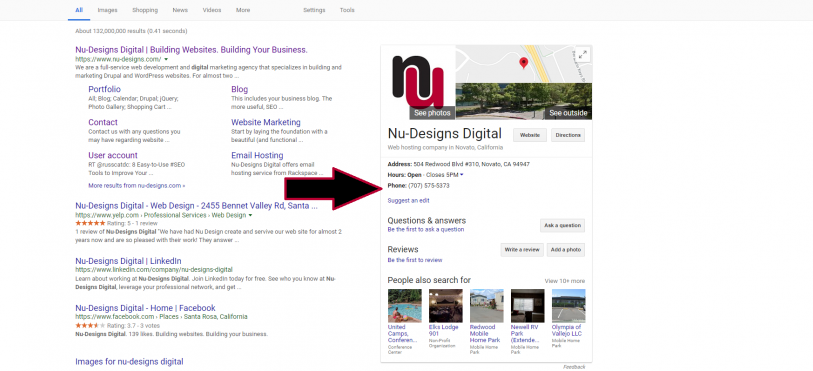Screen dimensions: 813x371
Task: Open the User account sitelink
Action: tap(113, 155)
